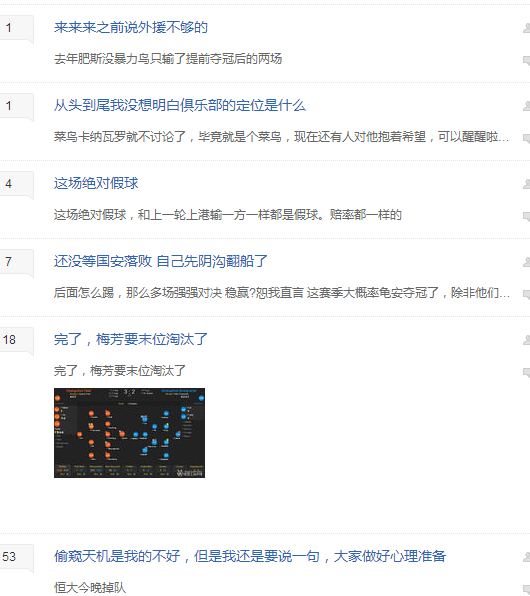Open thread 来来来之前说外援不够的
This screenshot has width=530, height=596.
(x=131, y=27)
